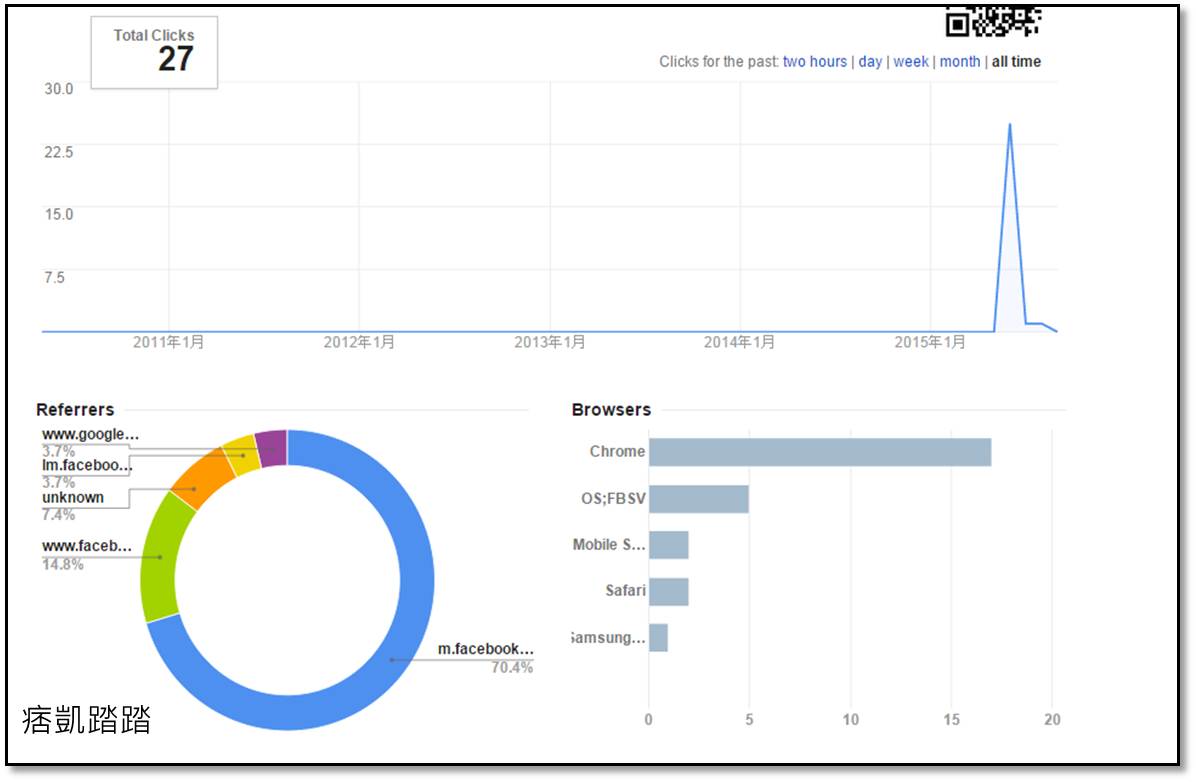Show clicks for the past day
Viewport: 1196px width, 782px height.
[870, 62]
